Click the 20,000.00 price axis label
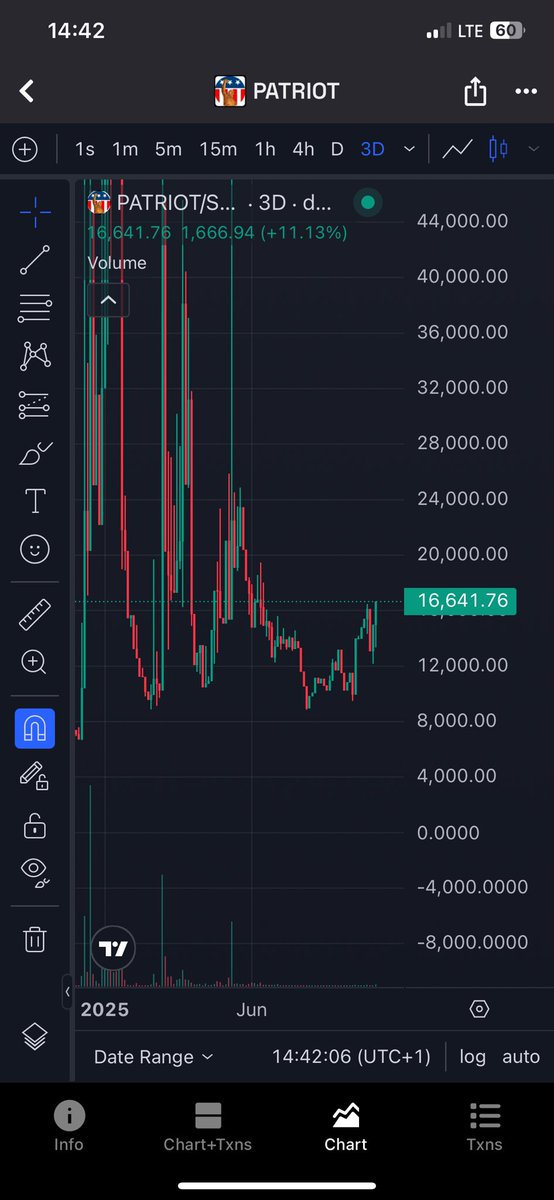 (x=463, y=554)
